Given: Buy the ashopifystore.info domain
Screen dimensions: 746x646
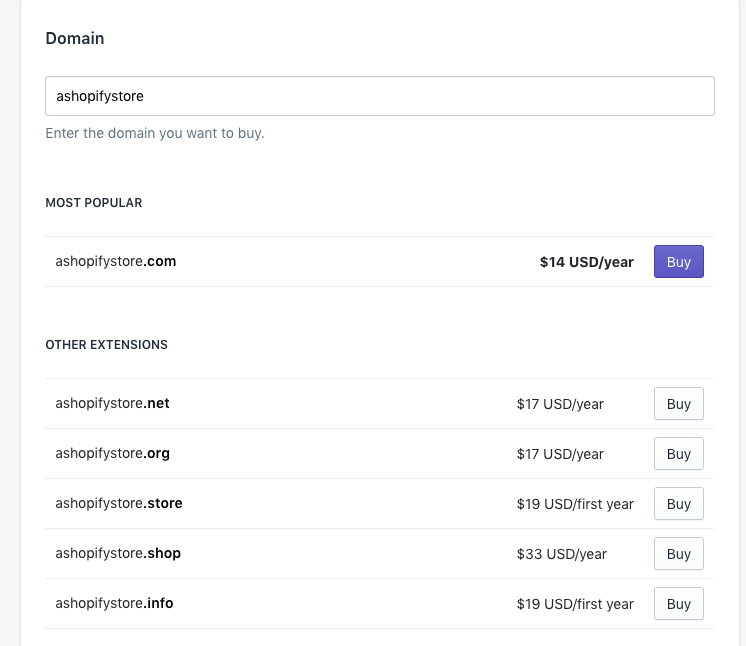Looking at the screenshot, I should [x=678, y=604].
